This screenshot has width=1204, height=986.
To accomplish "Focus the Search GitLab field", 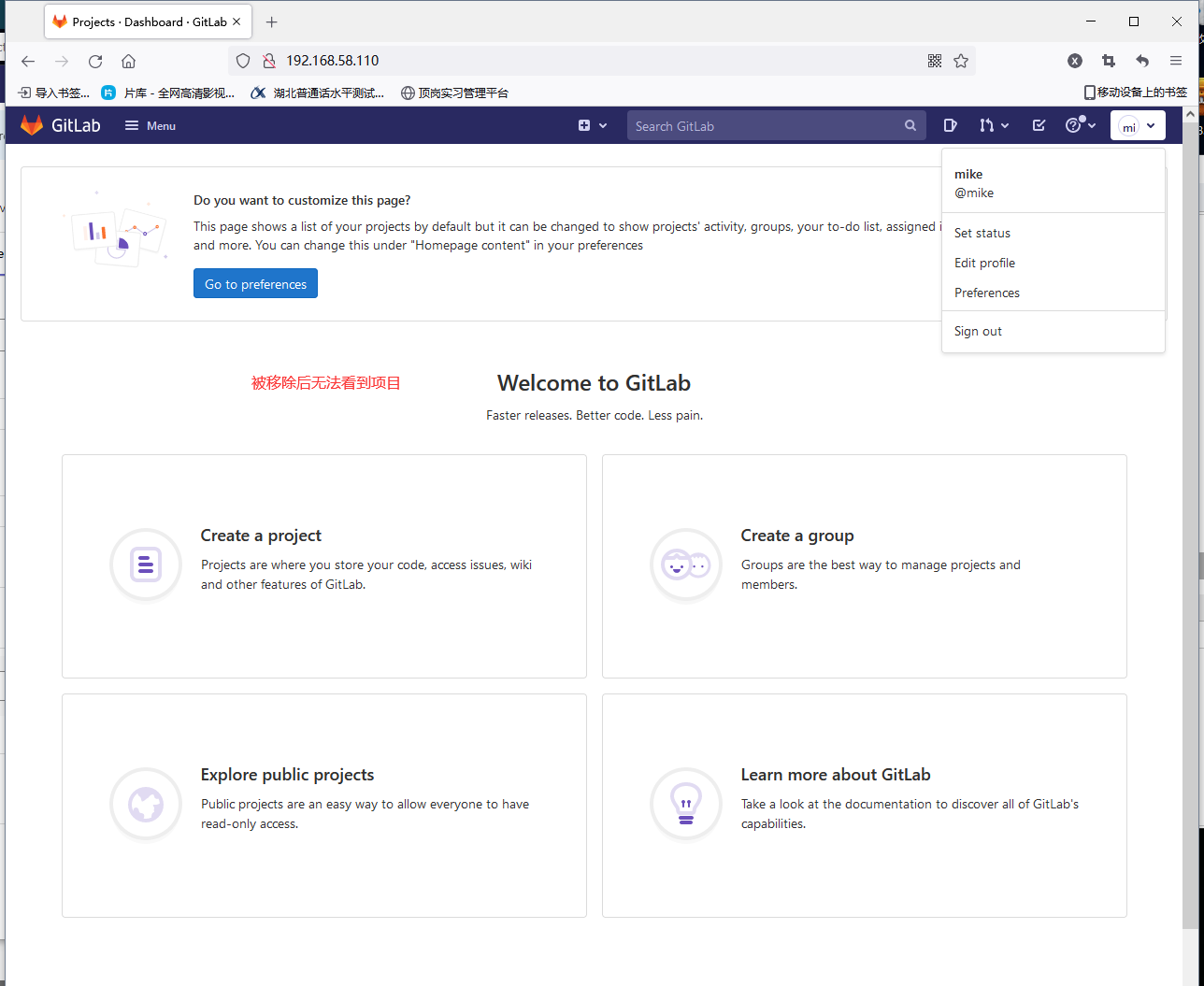I will (776, 125).
